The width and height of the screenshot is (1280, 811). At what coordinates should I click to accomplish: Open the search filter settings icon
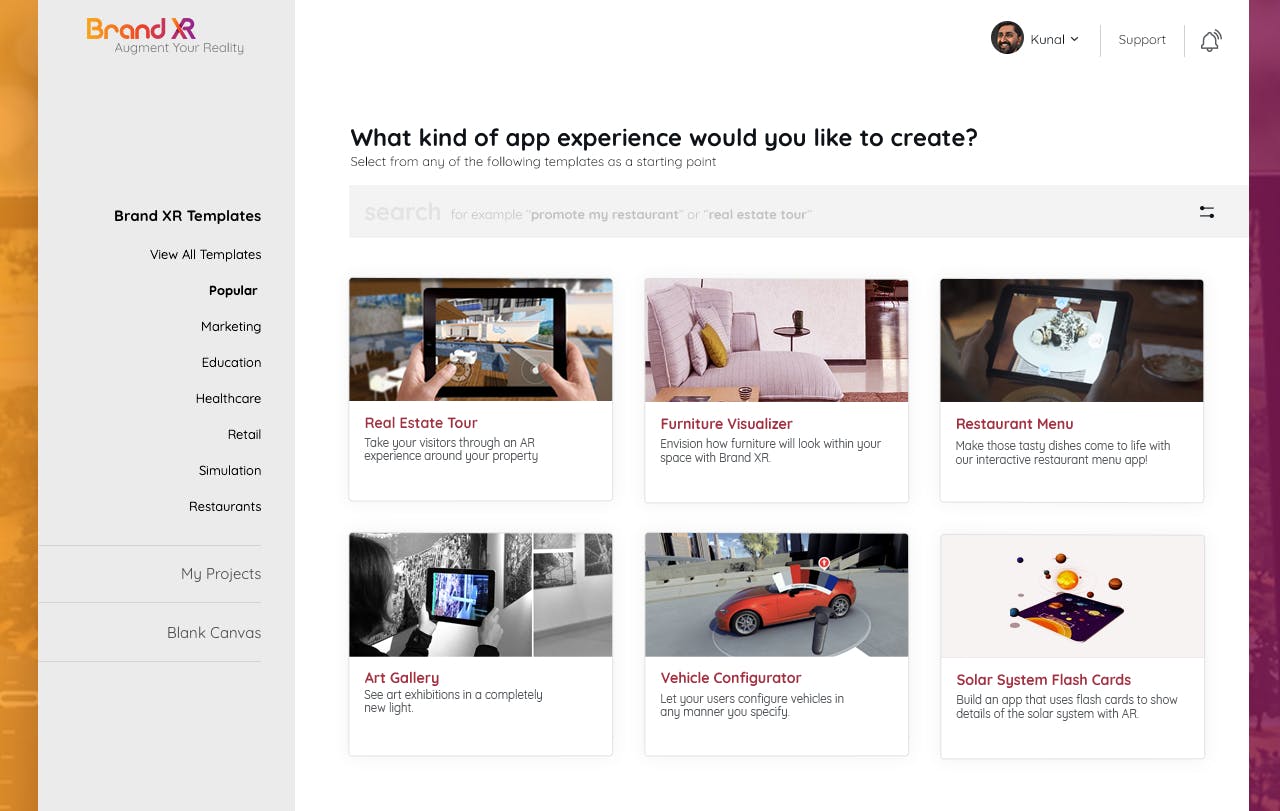pyautogui.click(x=1207, y=212)
